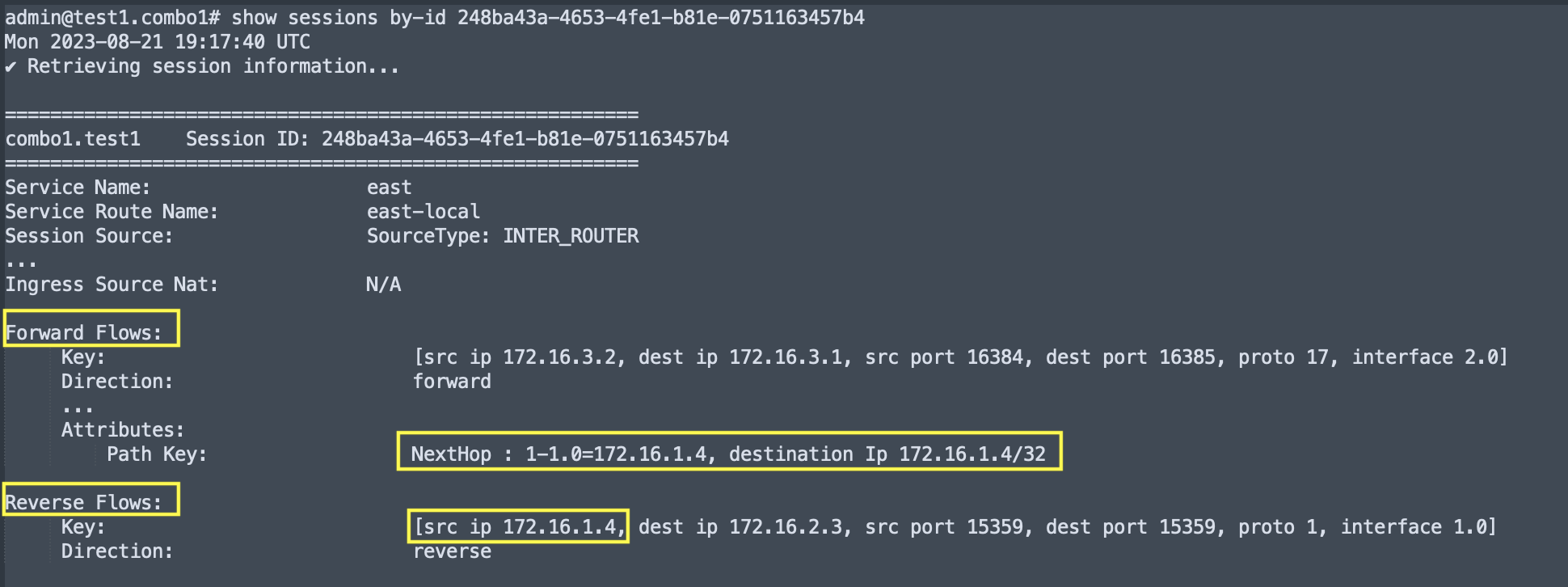Viewport: 1568px width, 587px height.
Task: Click the Service Name value east
Action: [389, 188]
